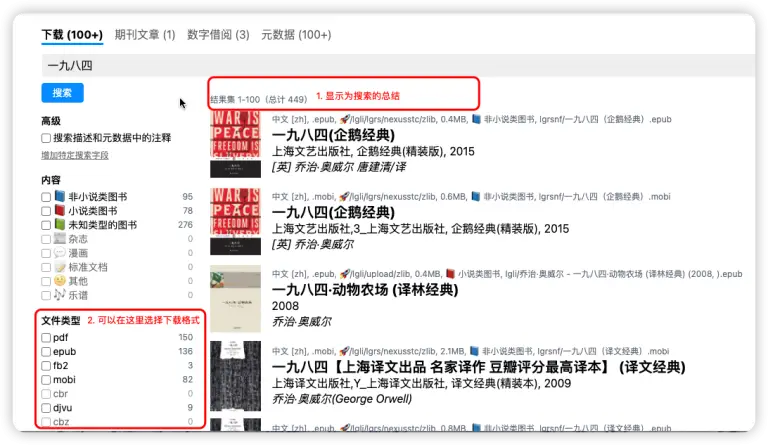Click 上海文艺出版社, 企鹅经典(精装版), 2015 line
This screenshot has width=768, height=445.
[373, 151]
